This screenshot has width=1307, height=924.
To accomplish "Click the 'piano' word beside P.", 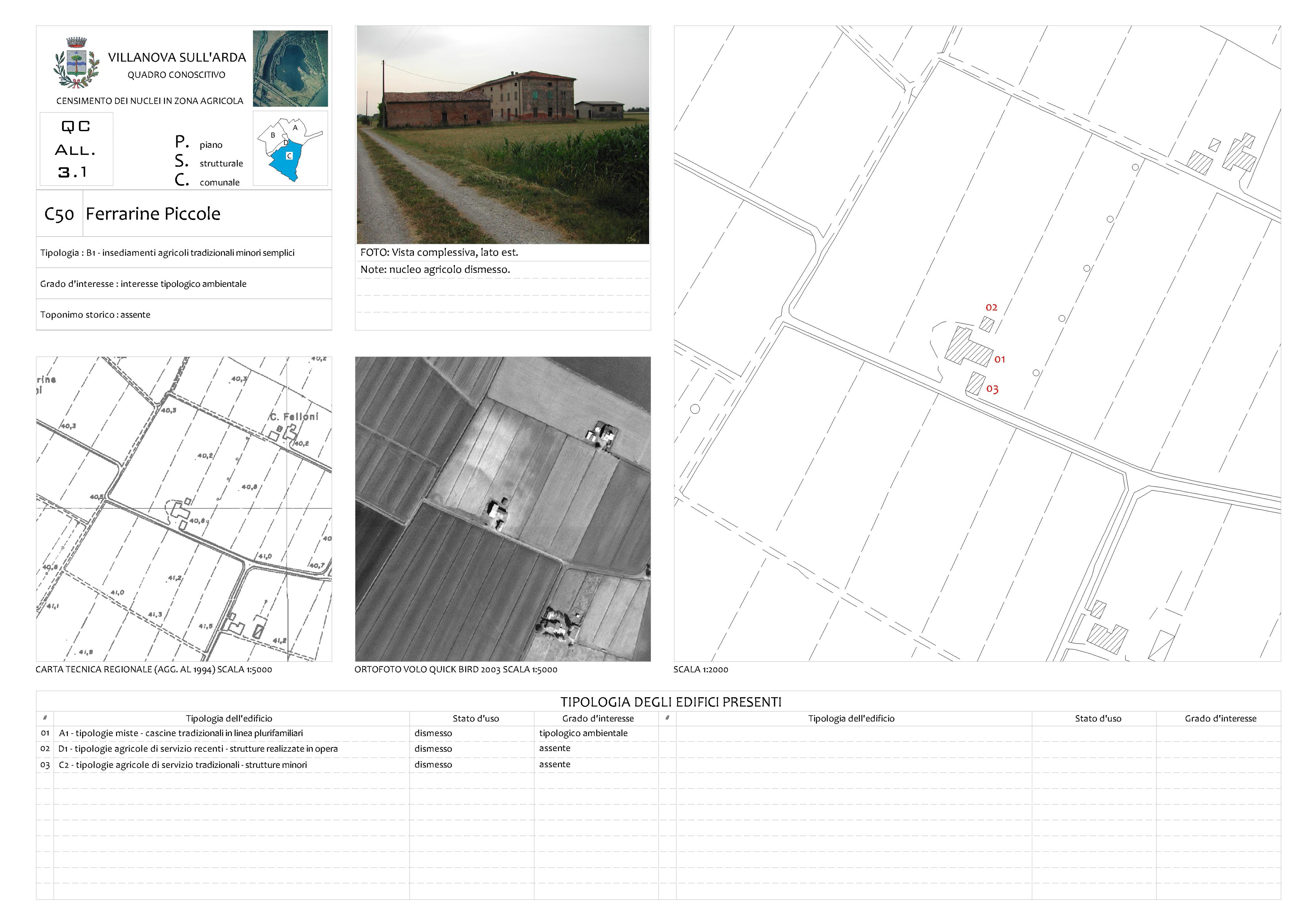I will [211, 145].
